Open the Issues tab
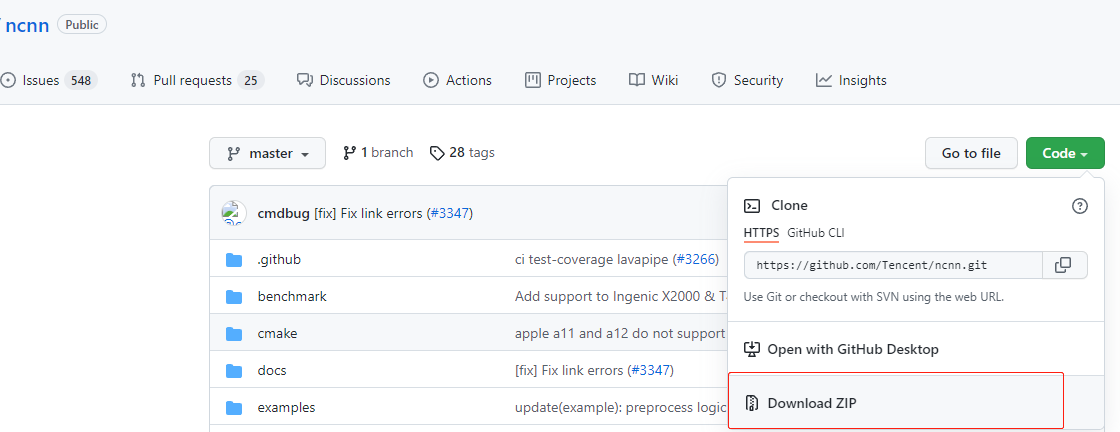The image size is (1120, 432). tap(49, 80)
